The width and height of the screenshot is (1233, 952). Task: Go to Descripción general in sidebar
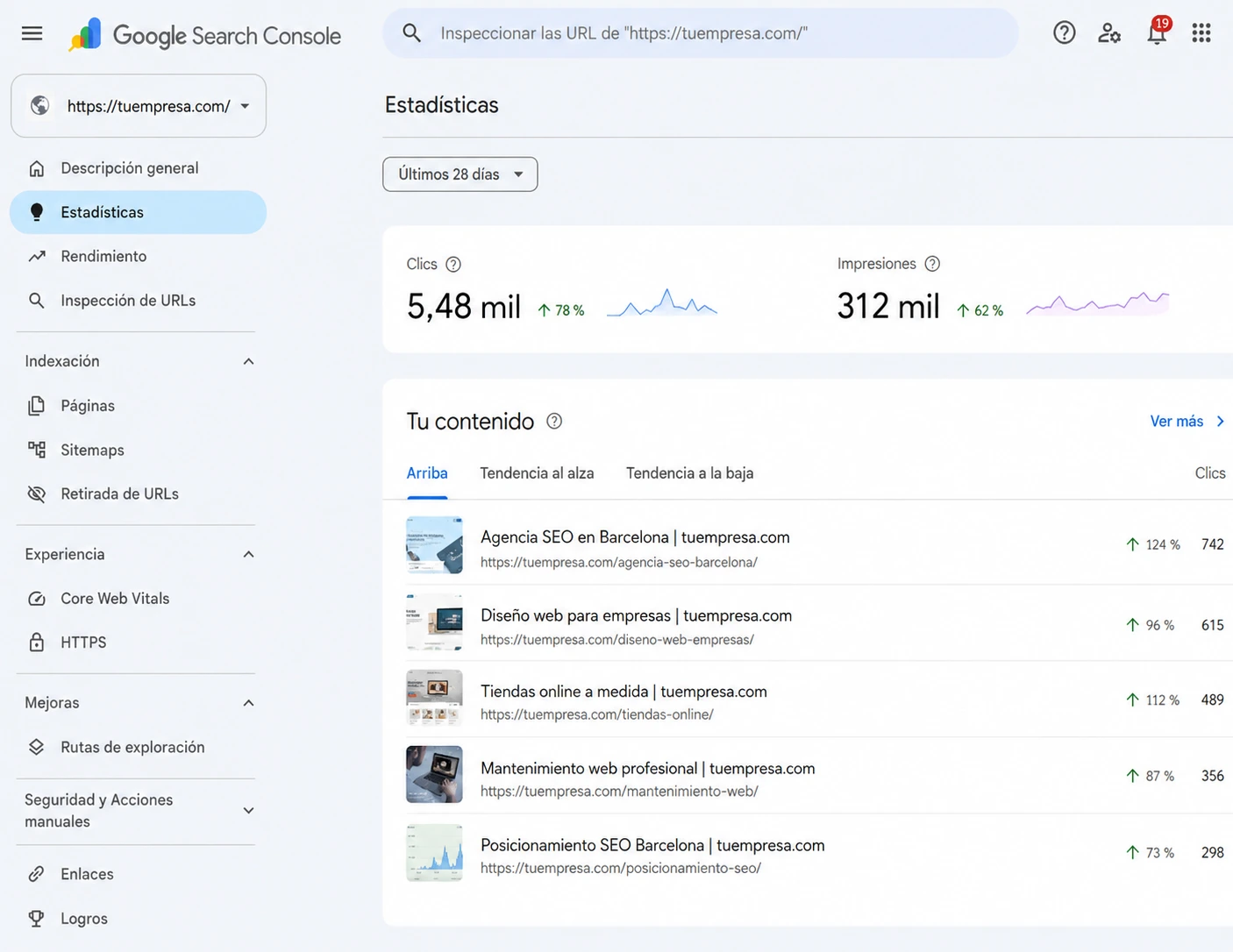[138, 168]
